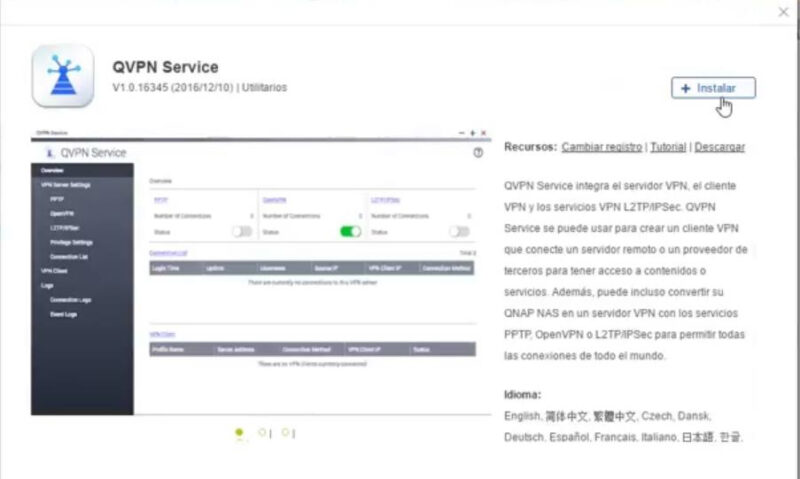
Task: Click the Instalar button
Action: [713, 88]
